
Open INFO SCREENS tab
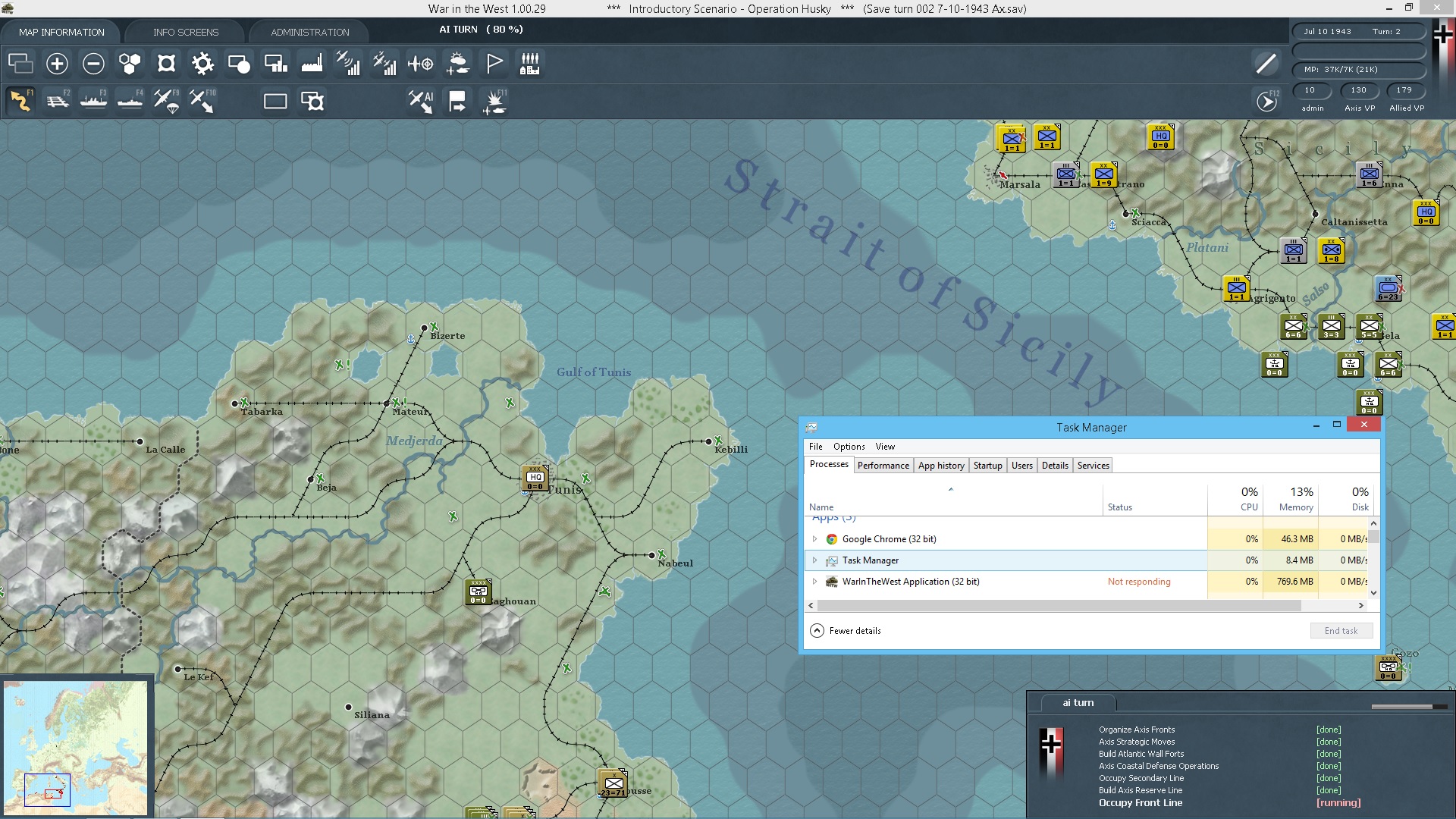186,32
